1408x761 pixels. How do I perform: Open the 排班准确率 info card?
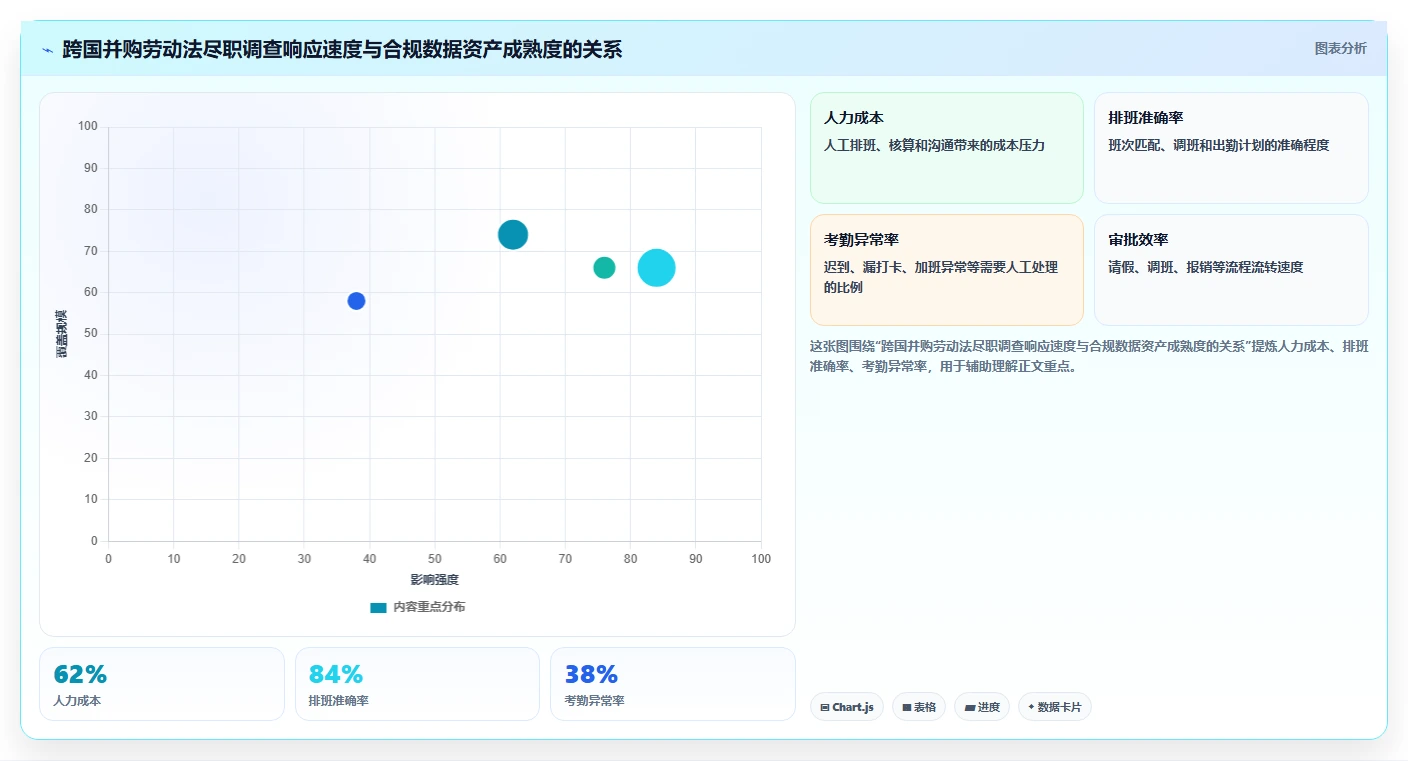click(1231, 148)
